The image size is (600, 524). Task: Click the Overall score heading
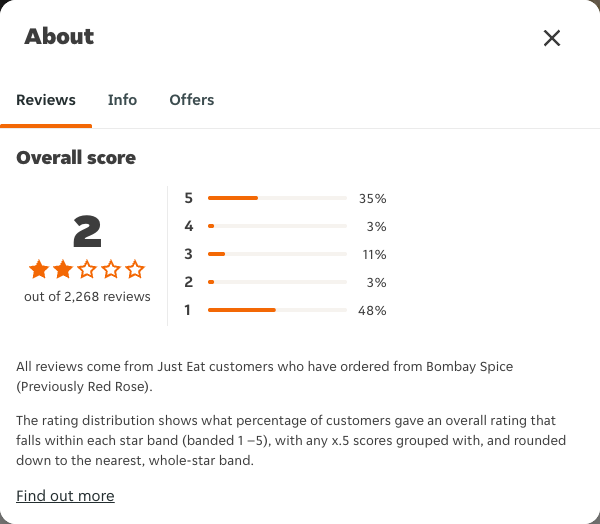(76, 158)
